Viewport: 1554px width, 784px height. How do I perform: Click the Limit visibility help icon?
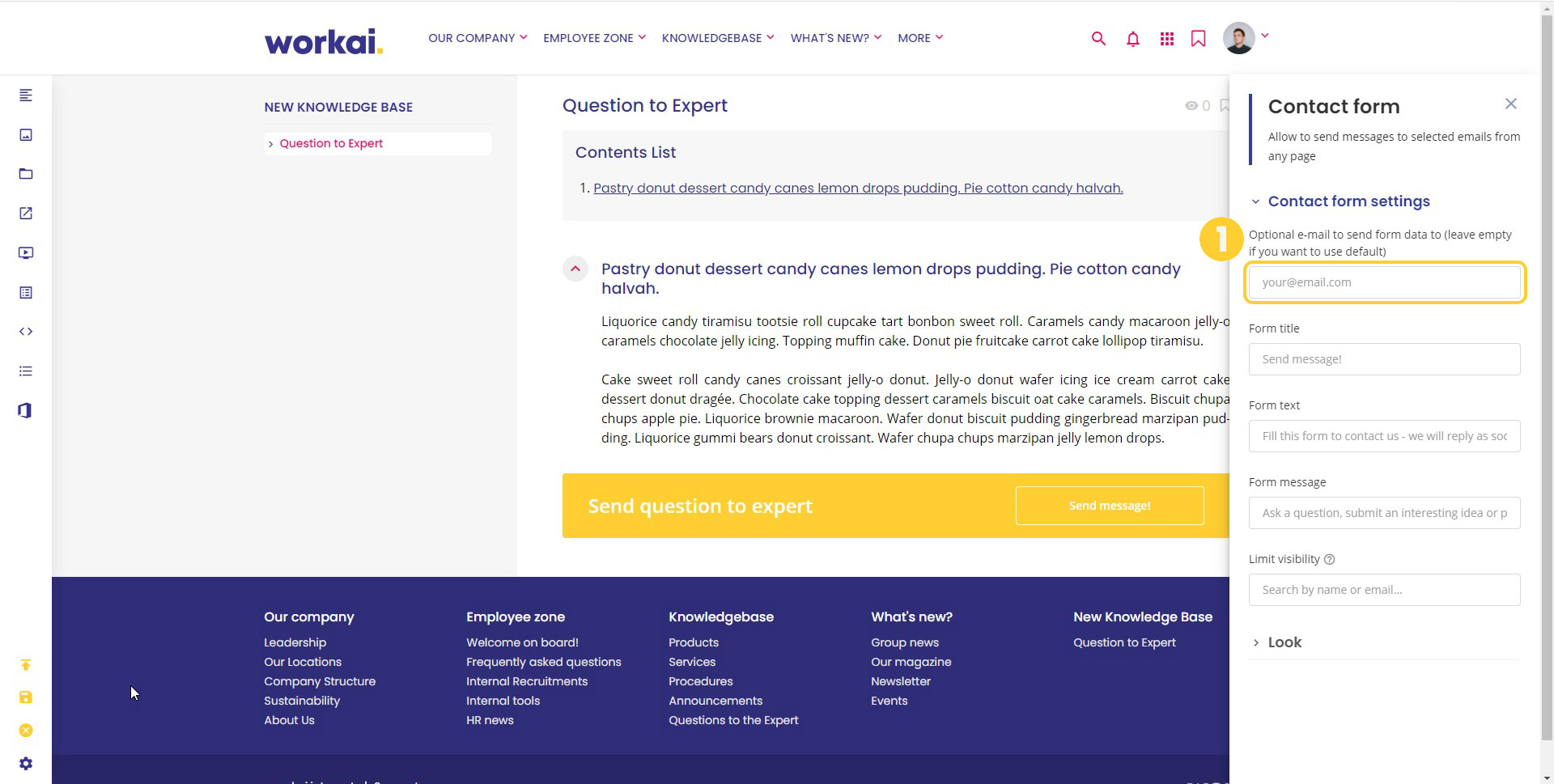point(1329,559)
